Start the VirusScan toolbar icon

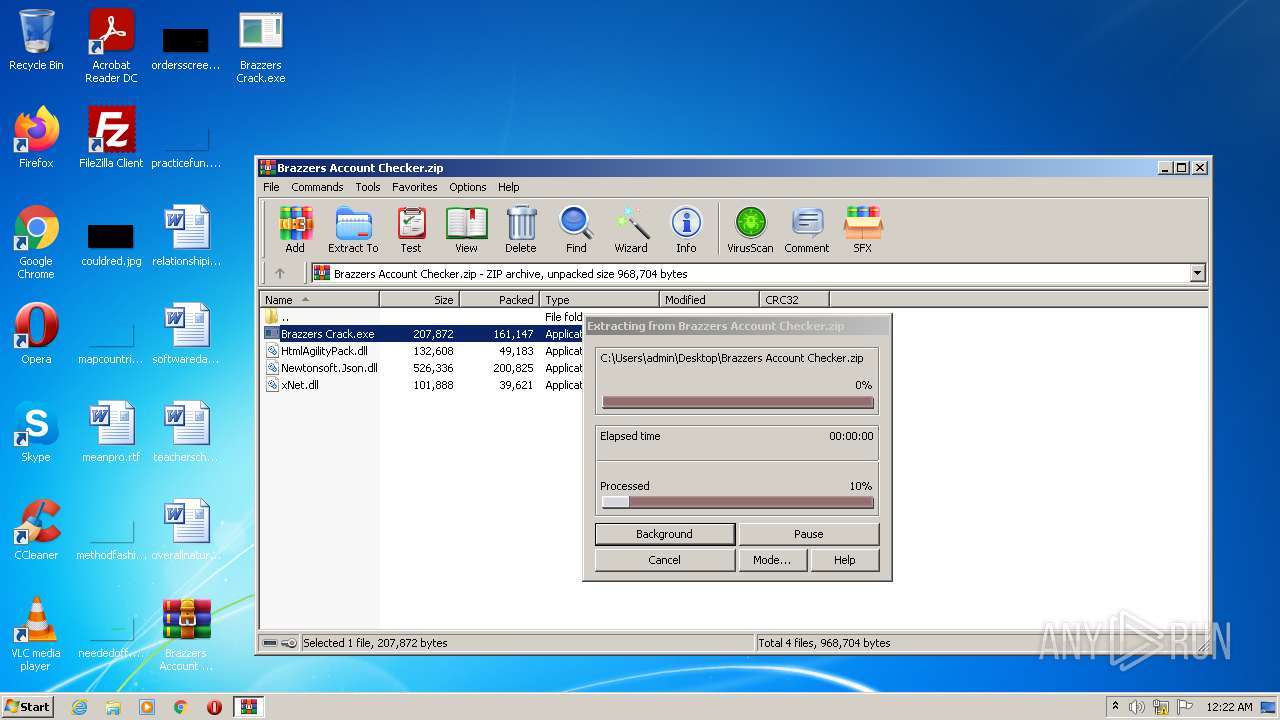coord(750,230)
